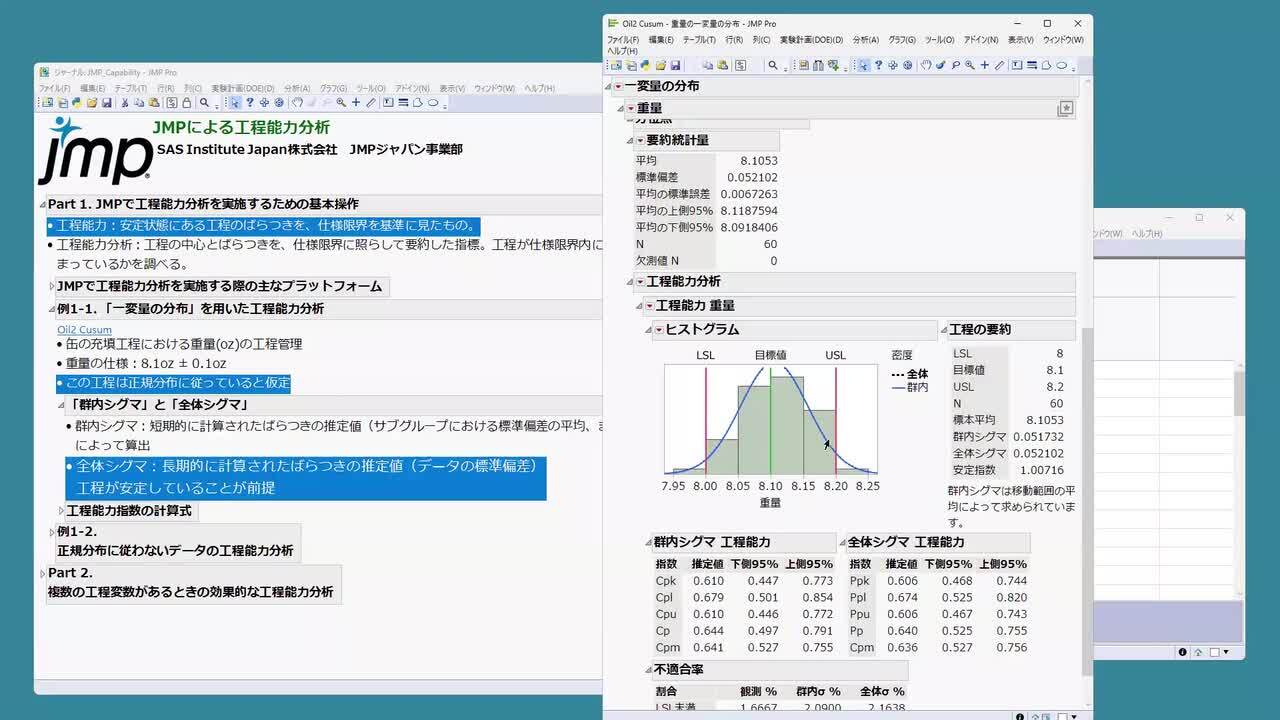Image resolution: width=1280 pixels, height=720 pixels.
Task: Click the 安定指数 value 1.00716
Action: point(1042,470)
